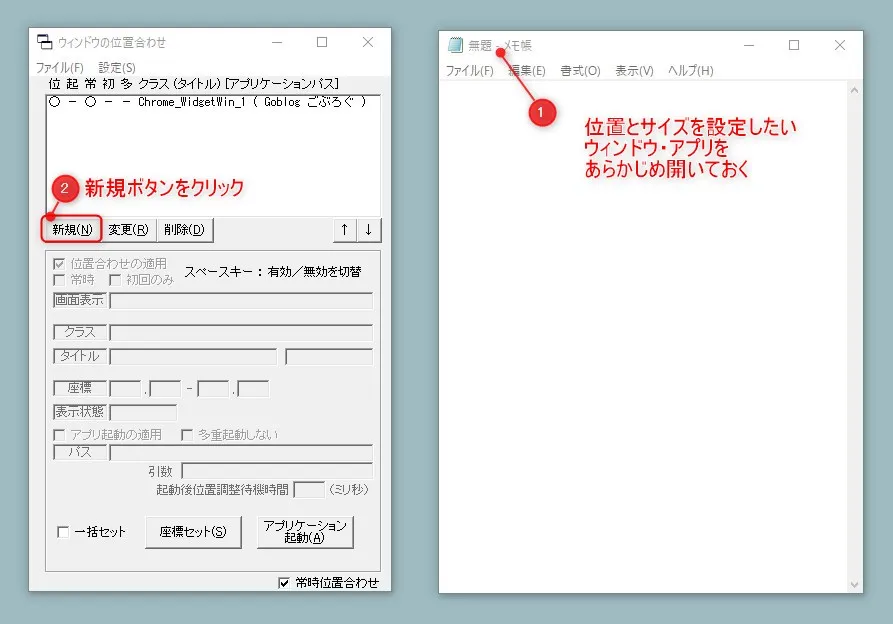Launch app via アプリケーション起動(A) button
Viewport: 893px width, 624px height.
tap(306, 531)
